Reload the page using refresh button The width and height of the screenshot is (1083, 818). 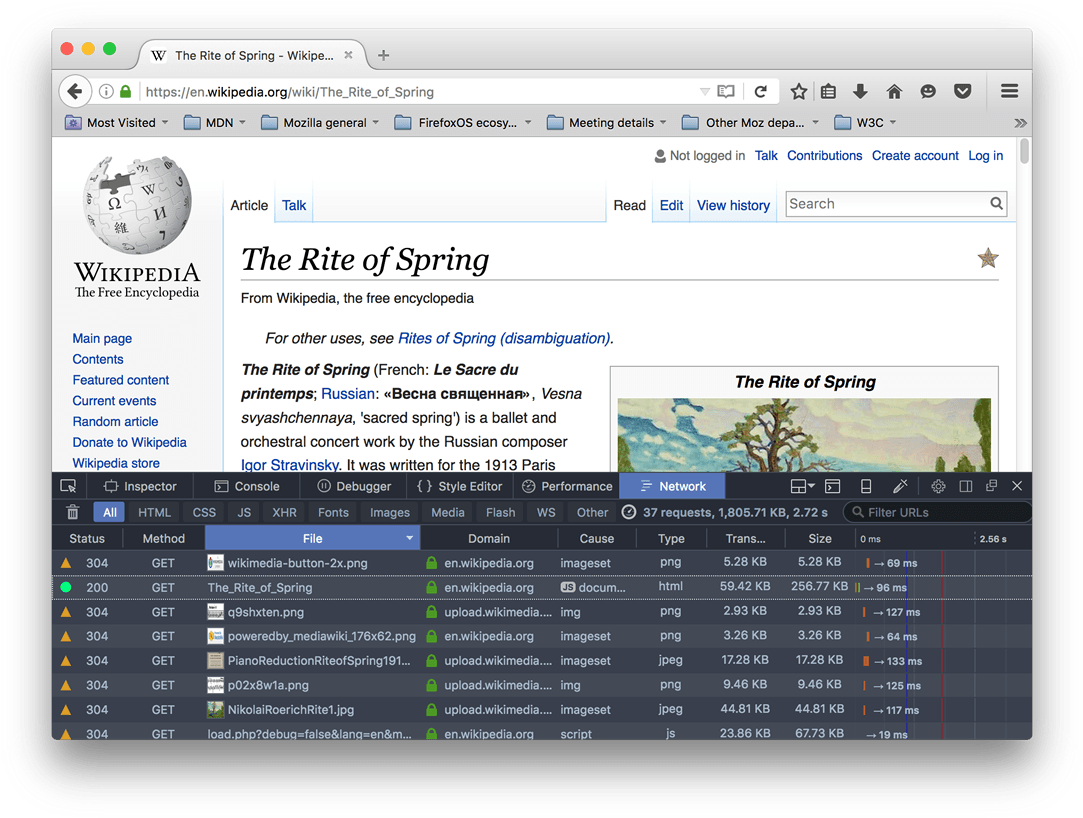click(x=760, y=91)
